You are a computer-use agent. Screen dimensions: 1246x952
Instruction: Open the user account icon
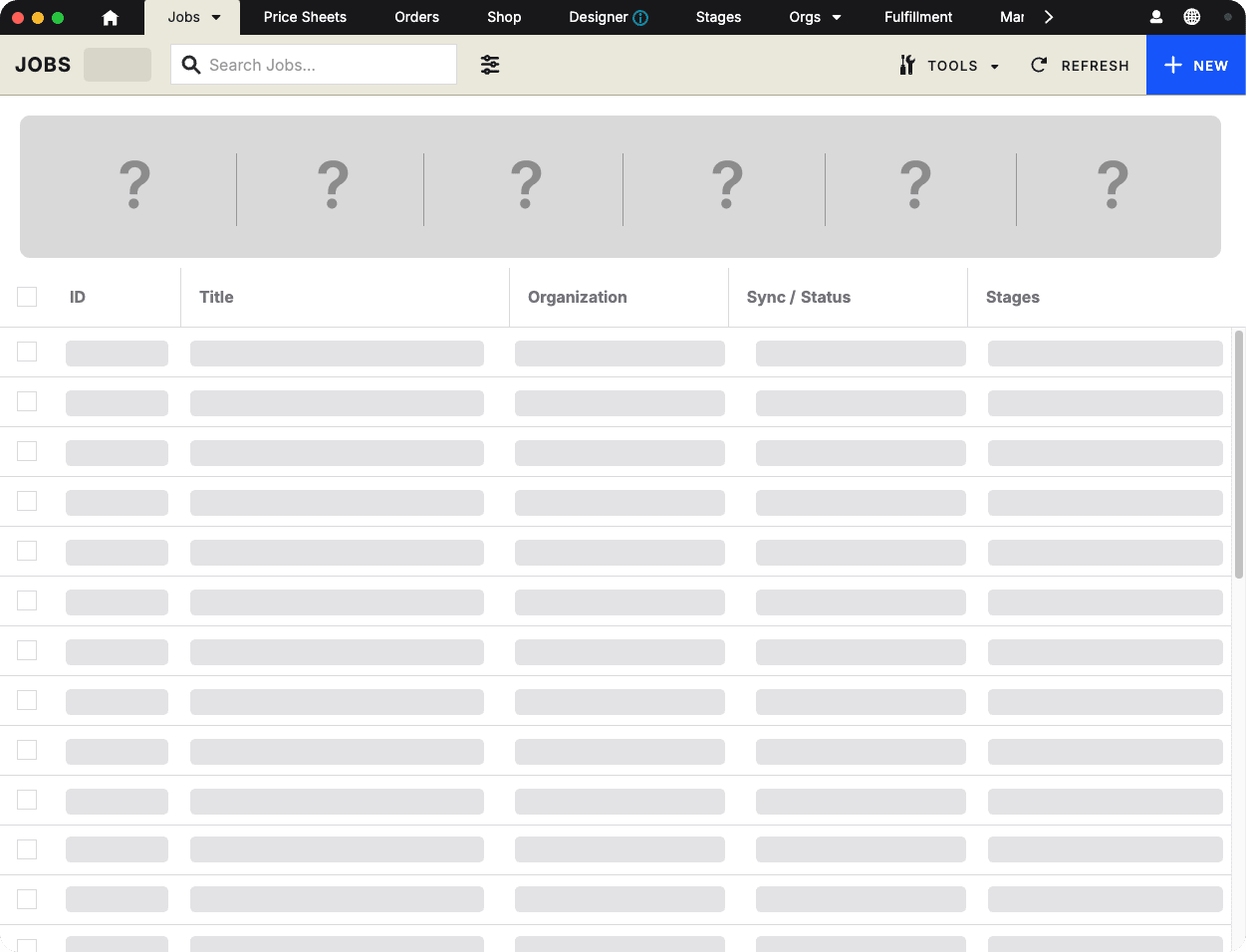click(1156, 17)
